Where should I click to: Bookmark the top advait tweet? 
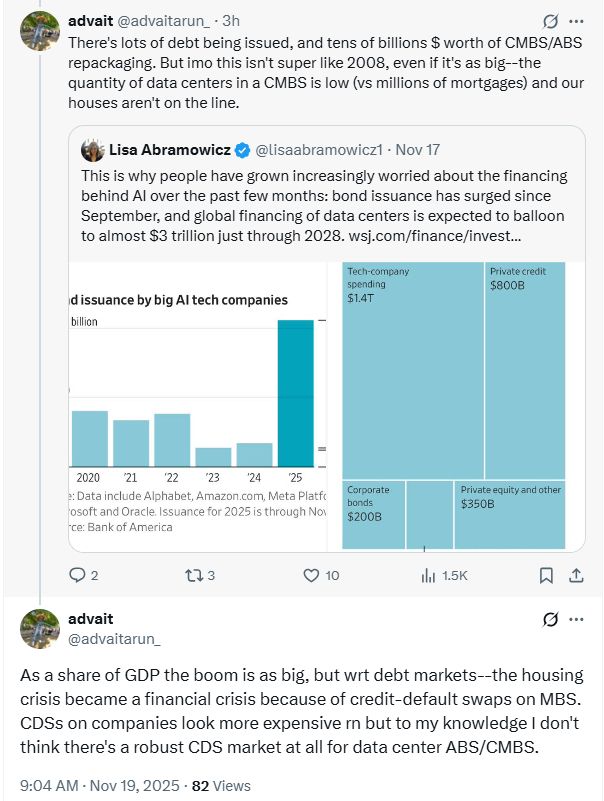pos(546,575)
